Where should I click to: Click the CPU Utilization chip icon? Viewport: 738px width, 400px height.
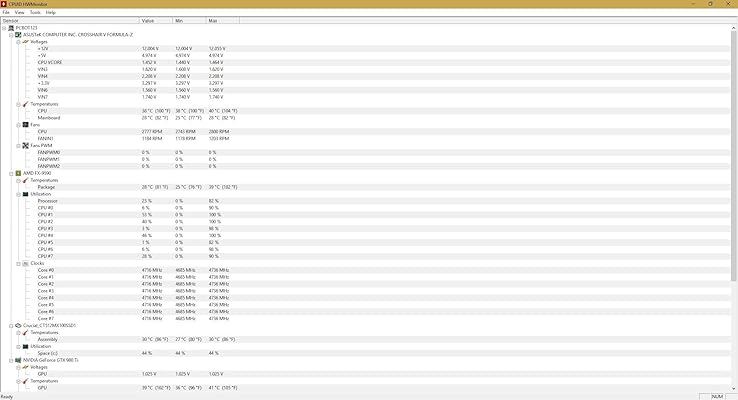point(25,194)
